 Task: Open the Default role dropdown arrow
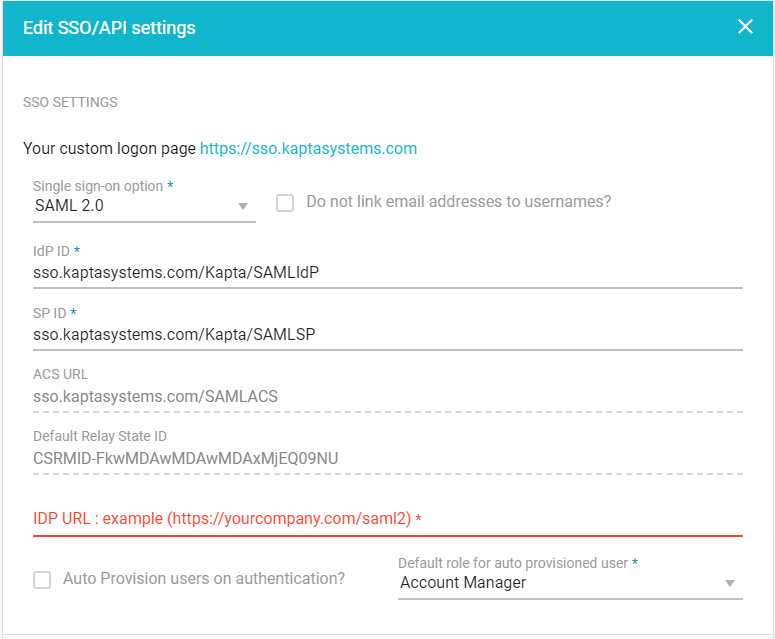(729, 583)
